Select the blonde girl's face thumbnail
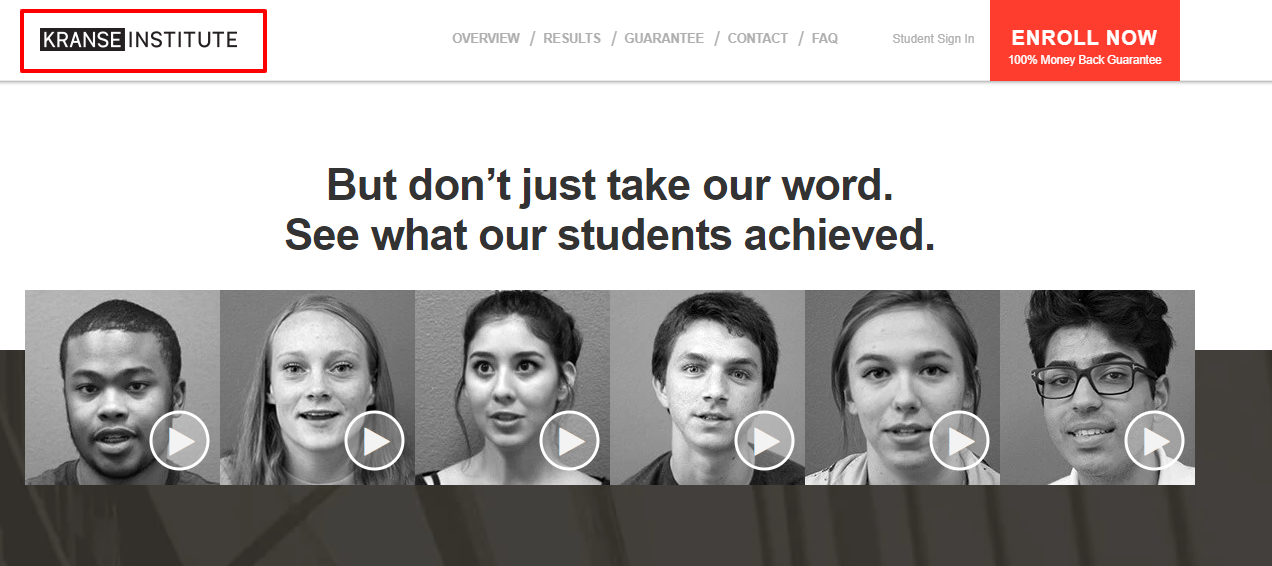The height and width of the screenshot is (566, 1272). (317, 387)
